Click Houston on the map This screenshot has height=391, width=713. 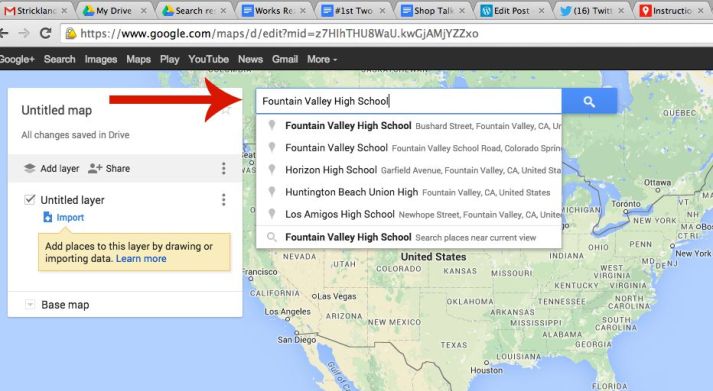pos(486,370)
